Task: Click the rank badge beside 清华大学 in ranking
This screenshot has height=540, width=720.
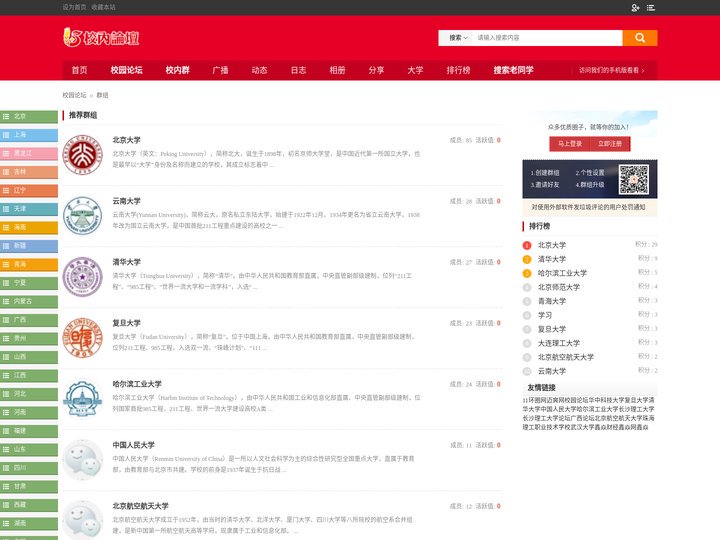Action: [527, 259]
